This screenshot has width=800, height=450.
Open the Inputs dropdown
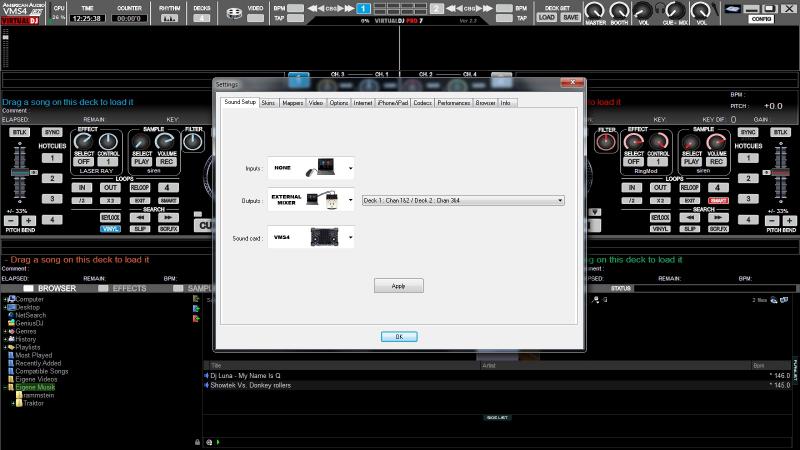[311, 168]
